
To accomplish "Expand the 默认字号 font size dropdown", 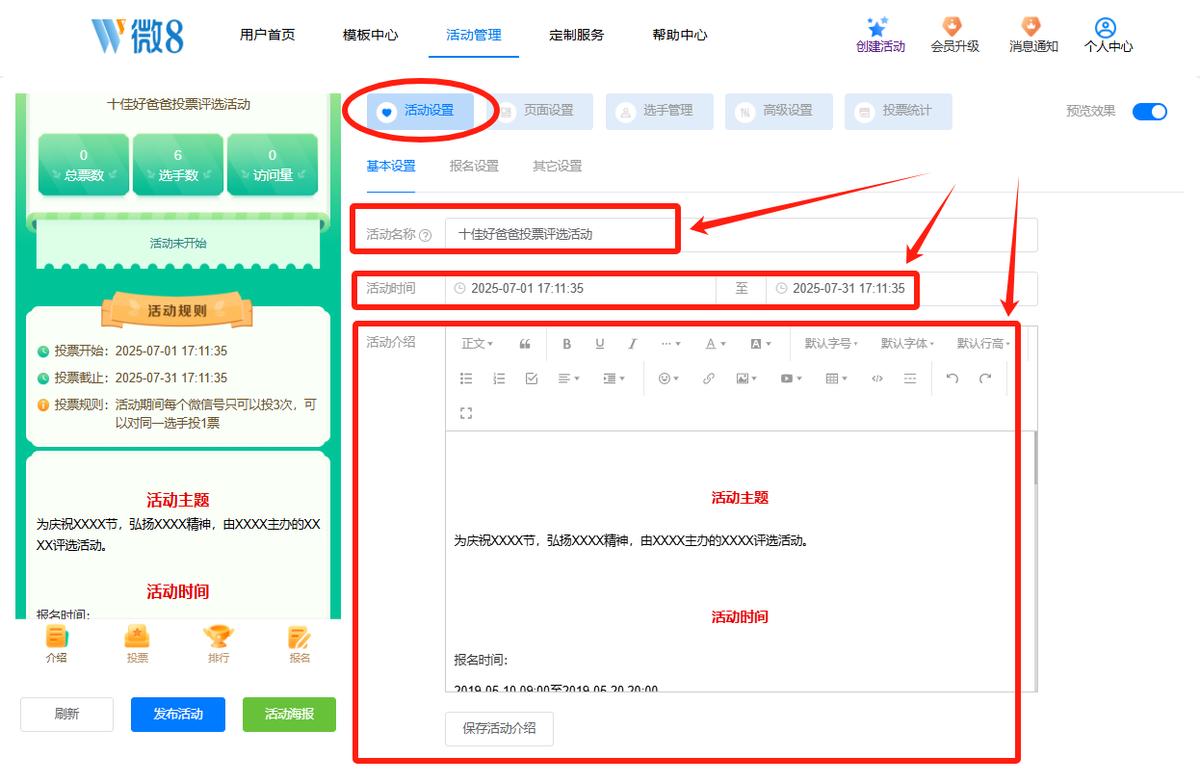I will click(x=831, y=344).
